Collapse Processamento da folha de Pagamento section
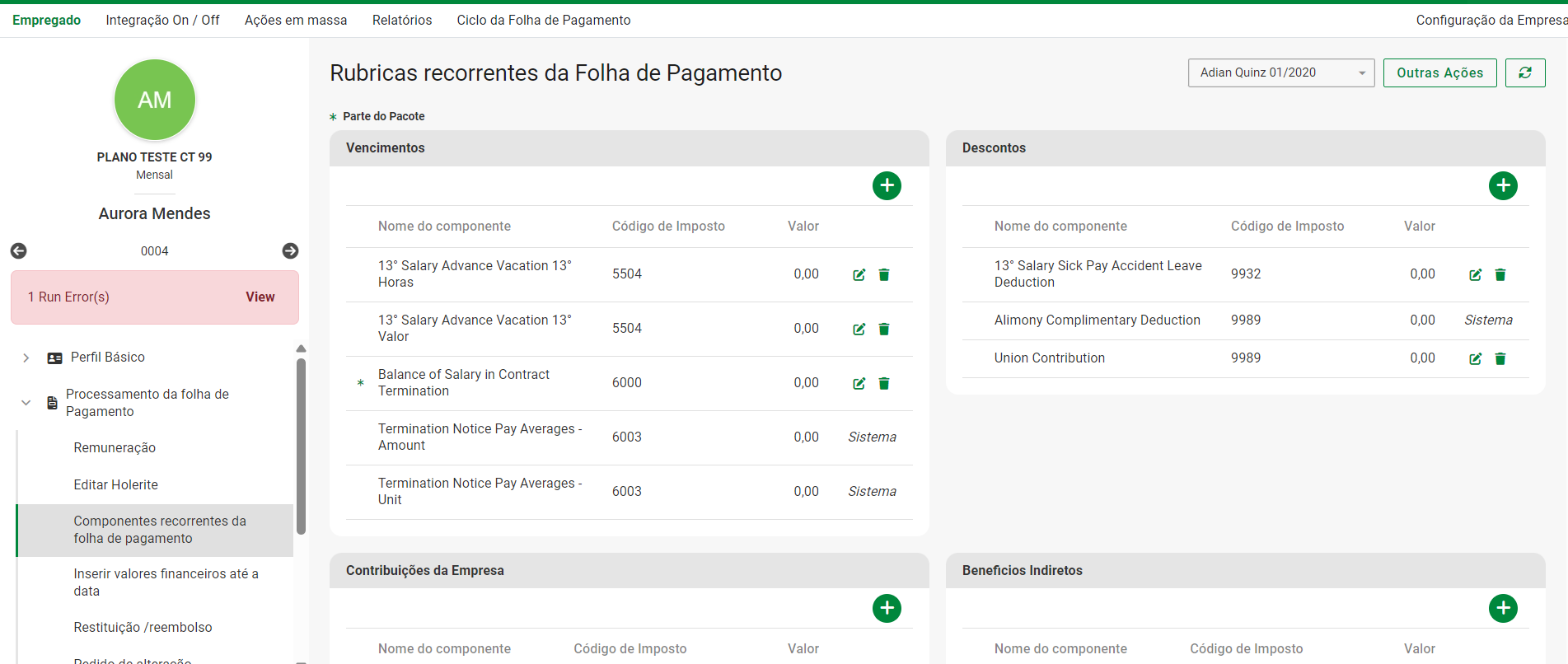The image size is (1568, 664). point(26,403)
